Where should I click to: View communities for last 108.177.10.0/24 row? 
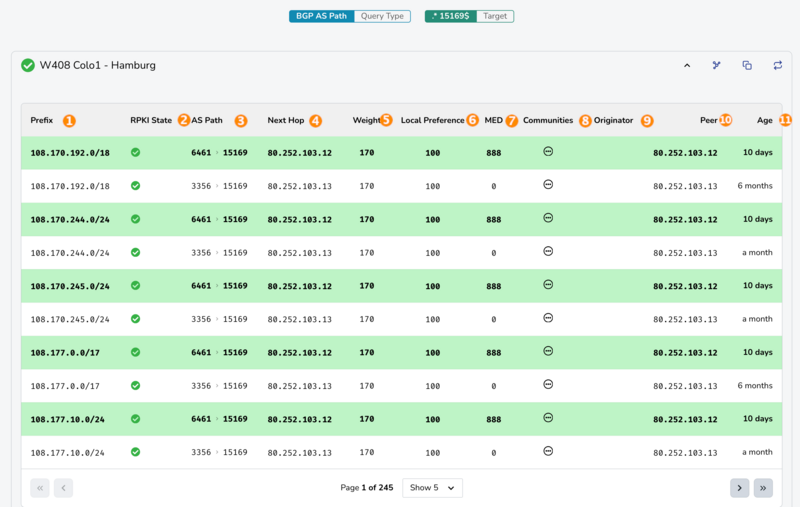pos(548,451)
